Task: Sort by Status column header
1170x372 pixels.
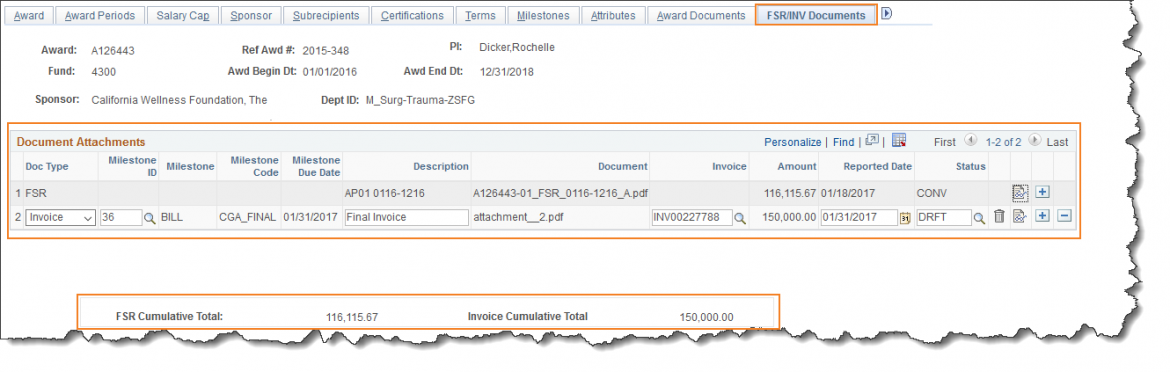Action: [970, 166]
